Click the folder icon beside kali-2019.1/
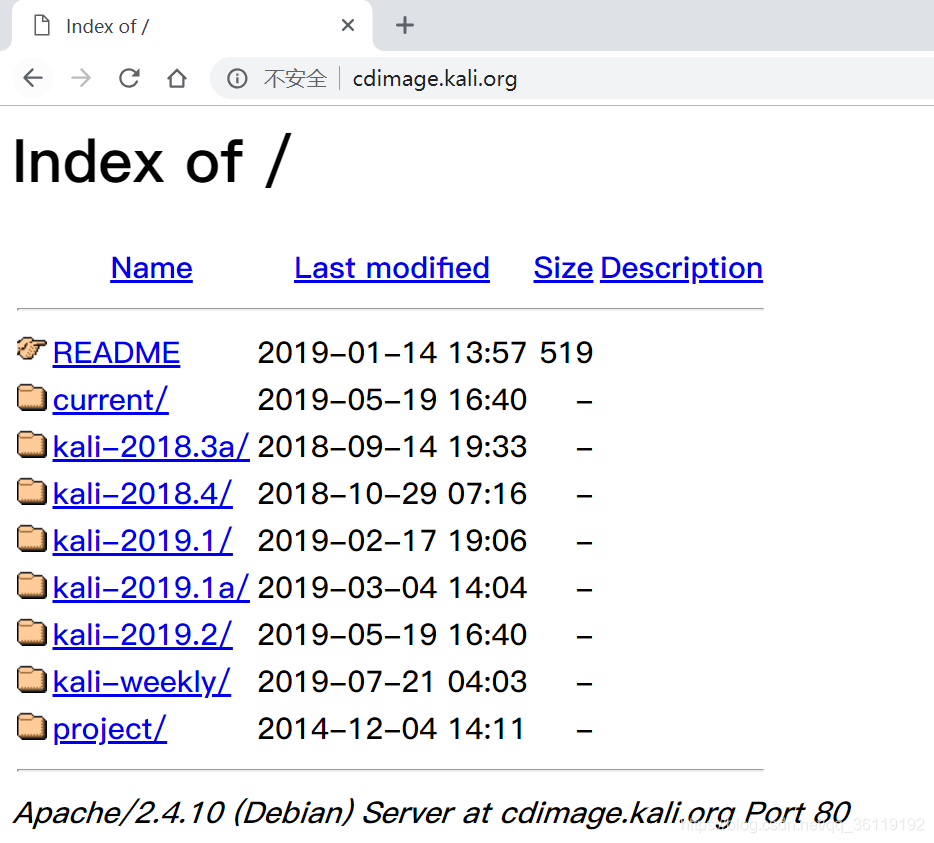Screen dimensions: 934x843 coord(32,539)
